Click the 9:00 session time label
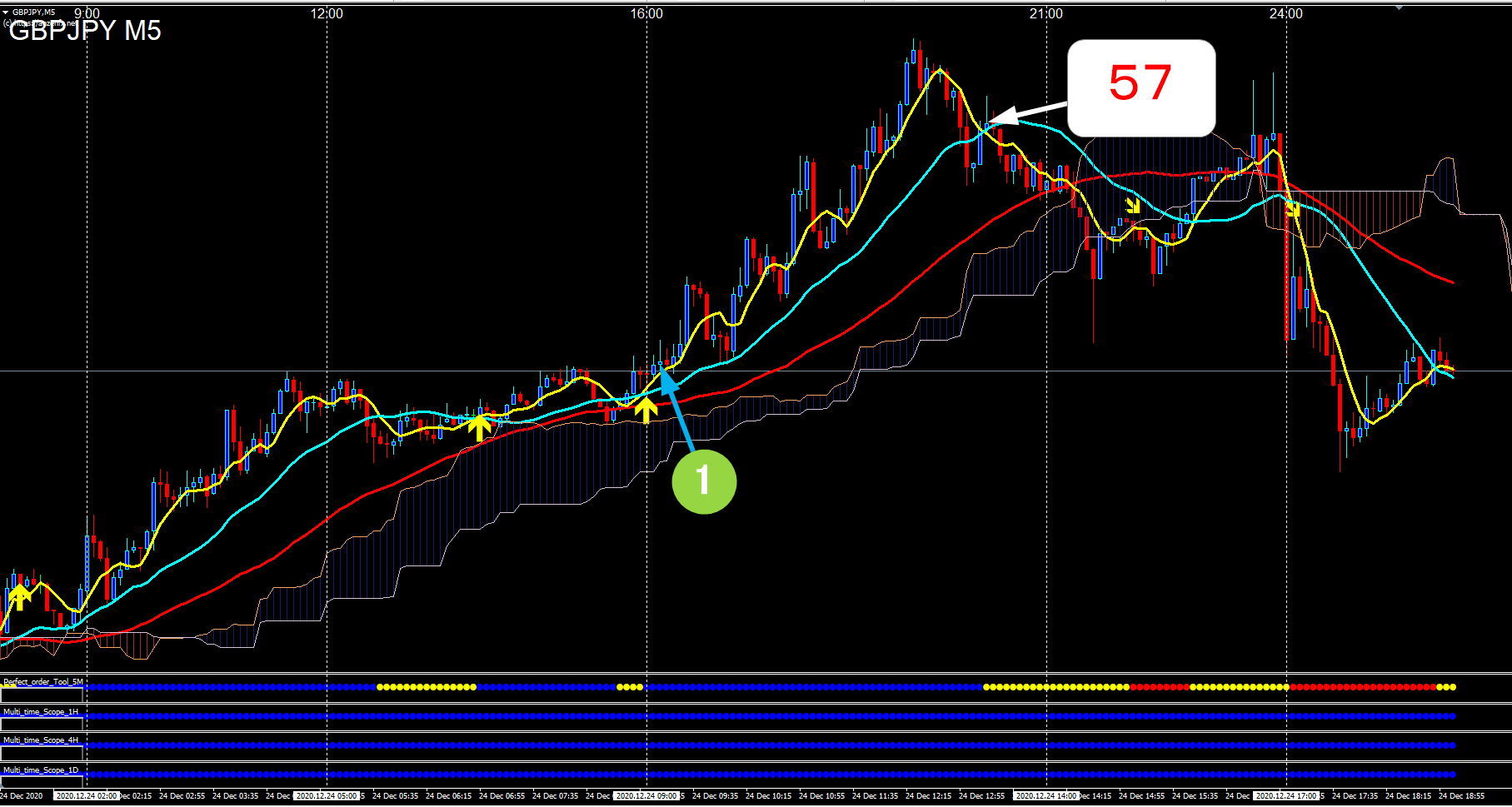Image resolution: width=1512 pixels, height=807 pixels. pyautogui.click(x=87, y=13)
